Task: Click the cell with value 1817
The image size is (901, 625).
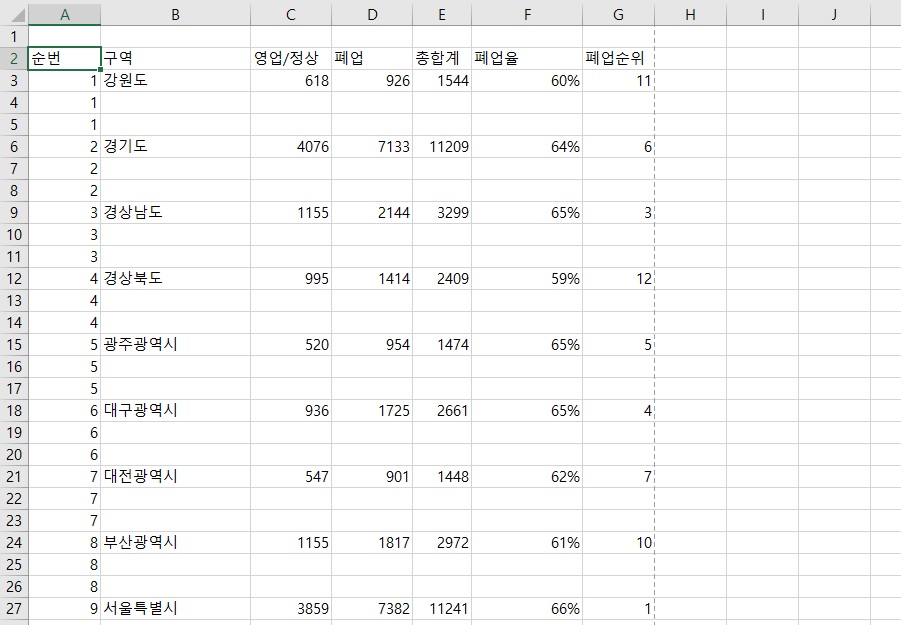Action: tap(372, 543)
